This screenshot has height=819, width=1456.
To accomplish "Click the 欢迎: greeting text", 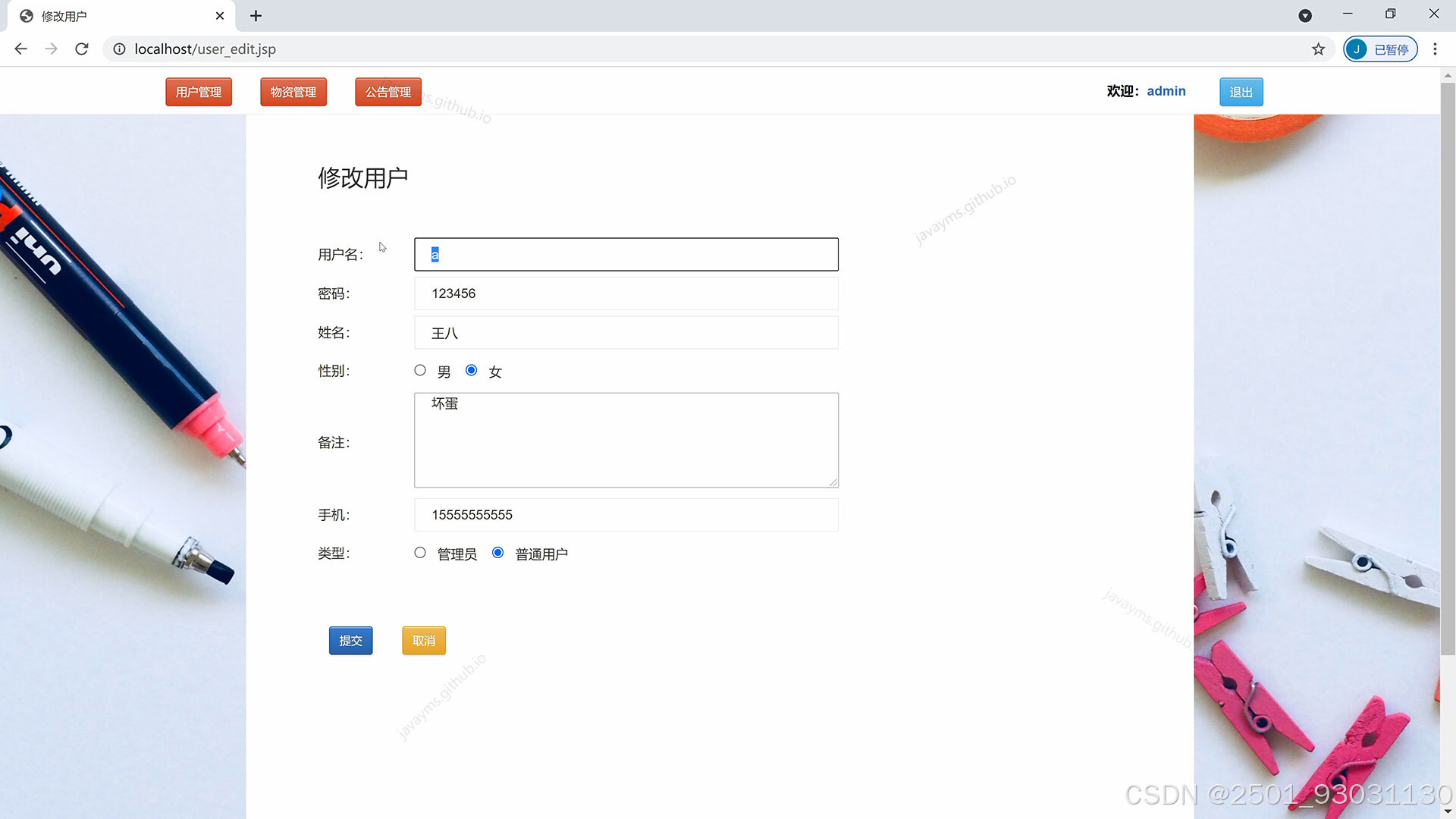I will click(1123, 91).
